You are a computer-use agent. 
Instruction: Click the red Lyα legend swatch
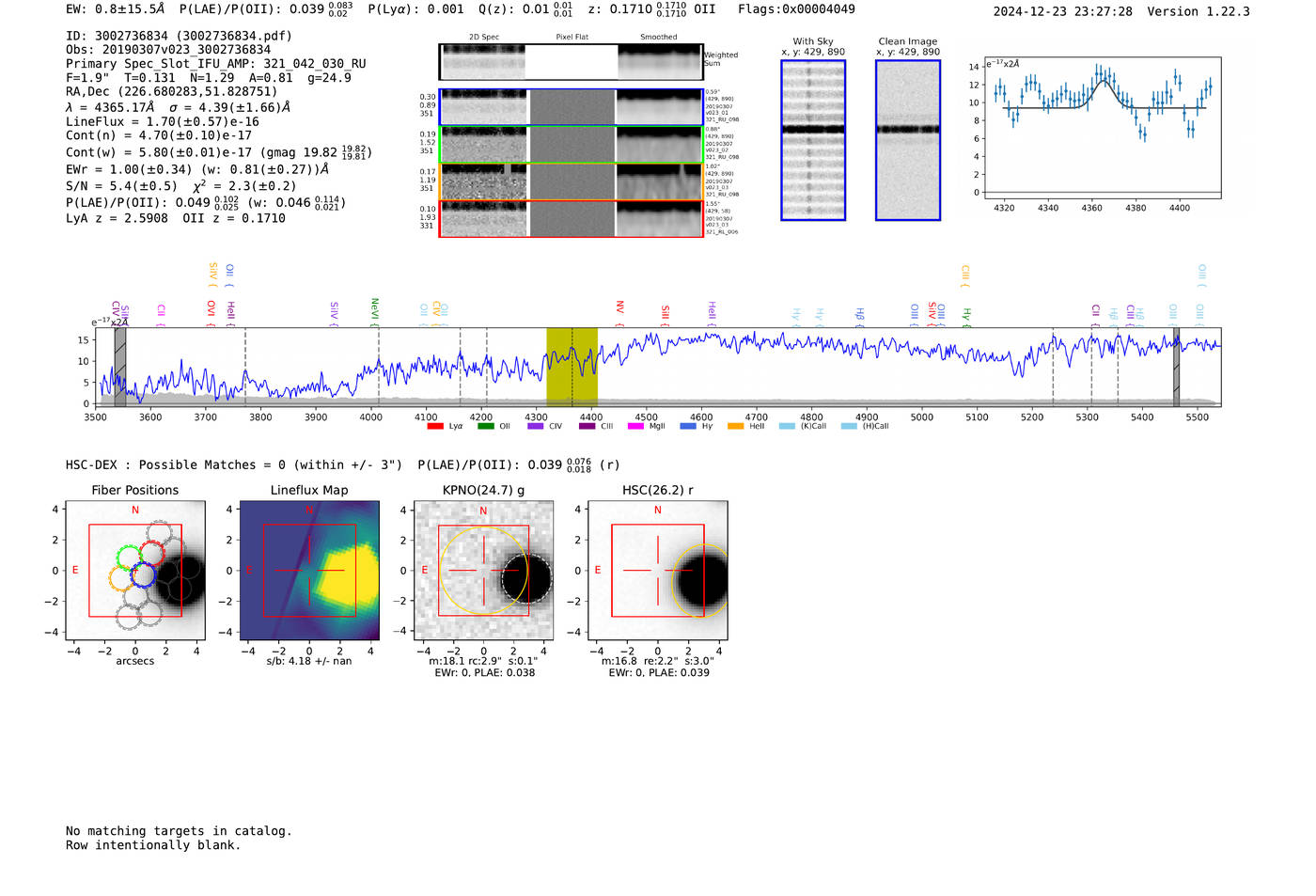pos(435,426)
